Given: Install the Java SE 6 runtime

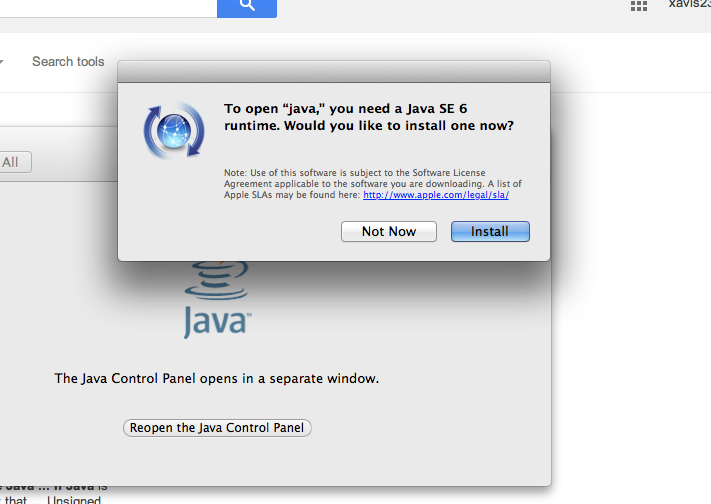Looking at the screenshot, I should pyautogui.click(x=490, y=231).
